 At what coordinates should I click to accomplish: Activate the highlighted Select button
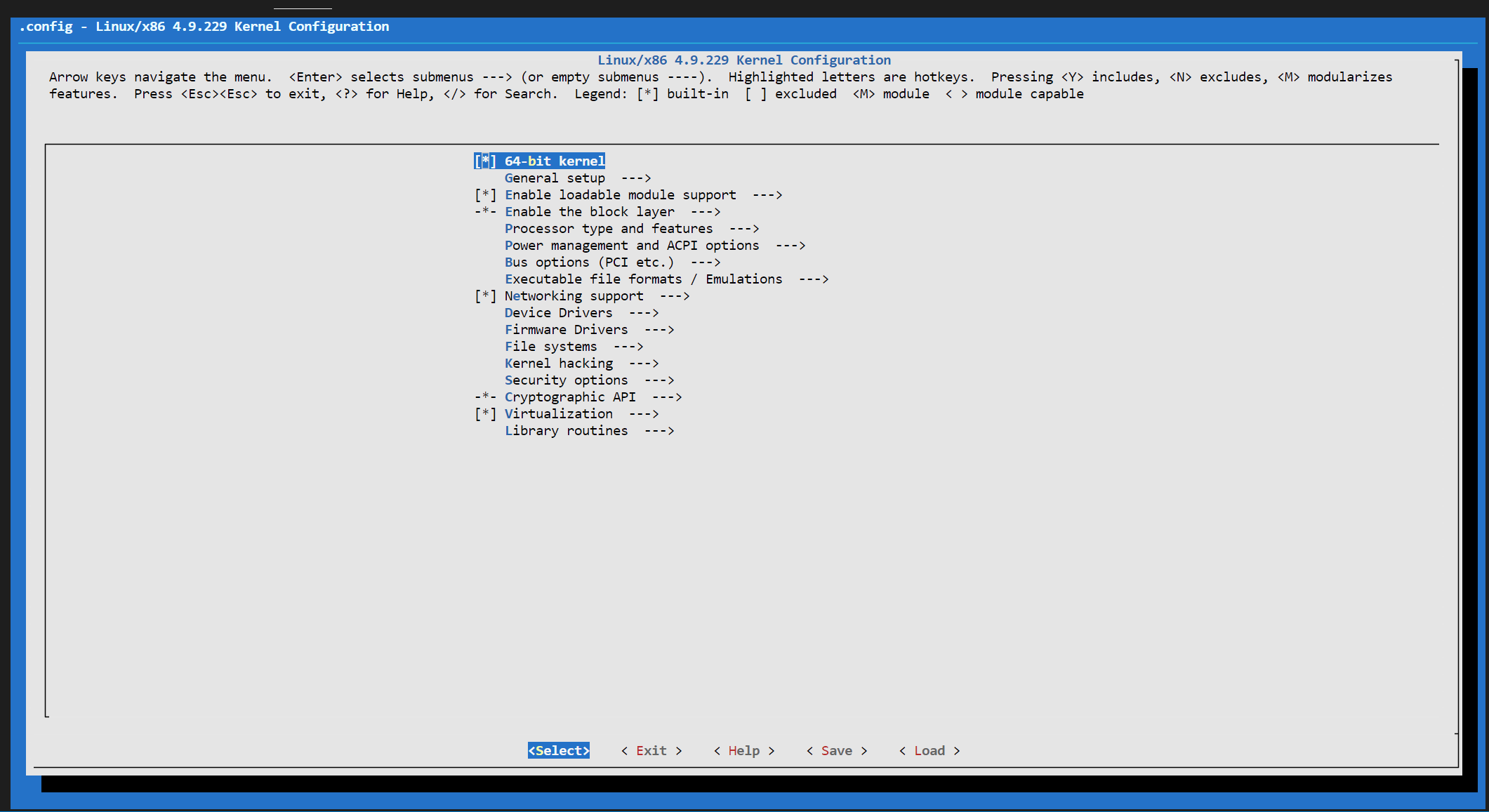coord(559,751)
